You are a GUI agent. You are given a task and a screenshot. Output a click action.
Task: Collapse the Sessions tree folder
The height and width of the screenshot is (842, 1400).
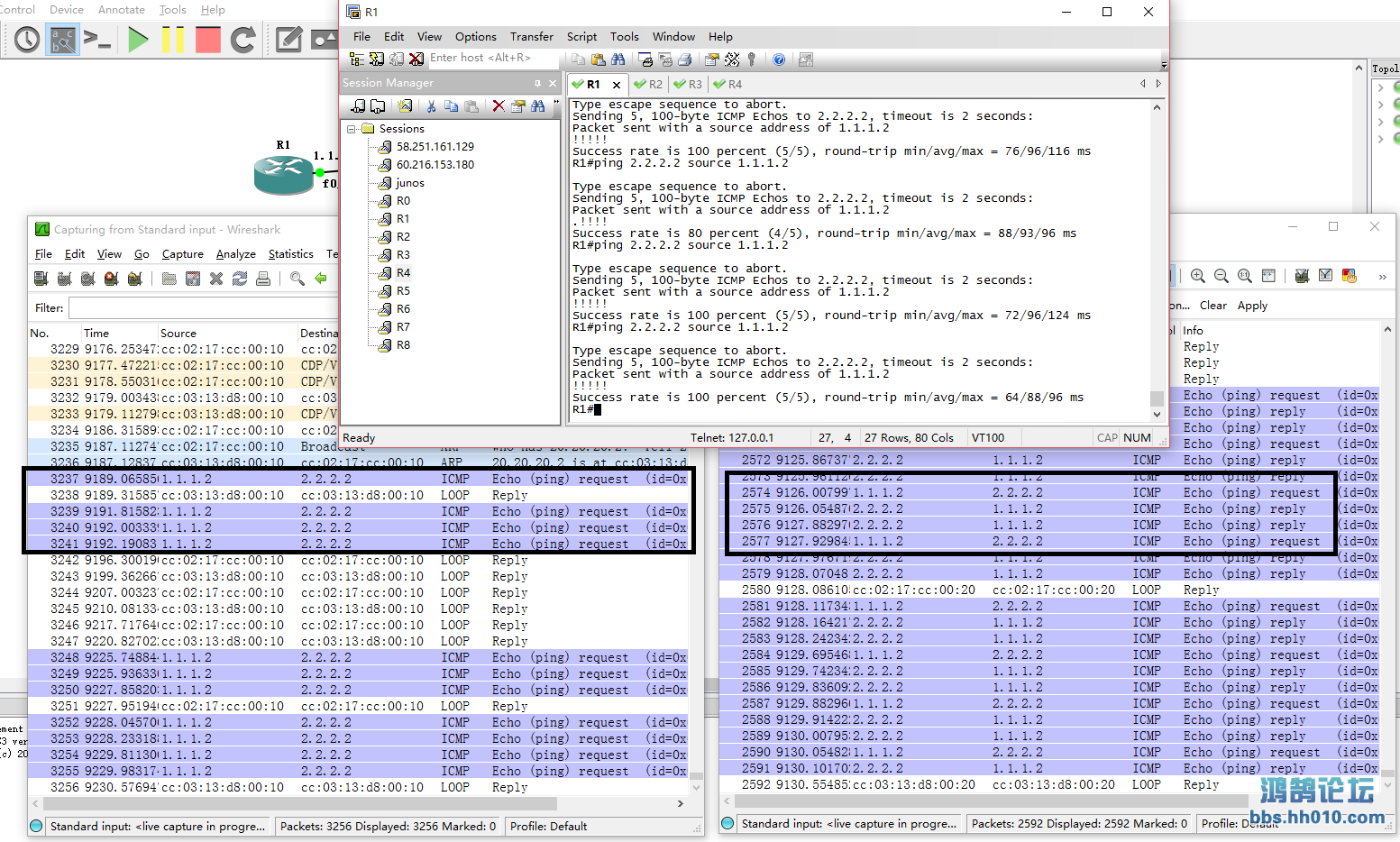352,129
